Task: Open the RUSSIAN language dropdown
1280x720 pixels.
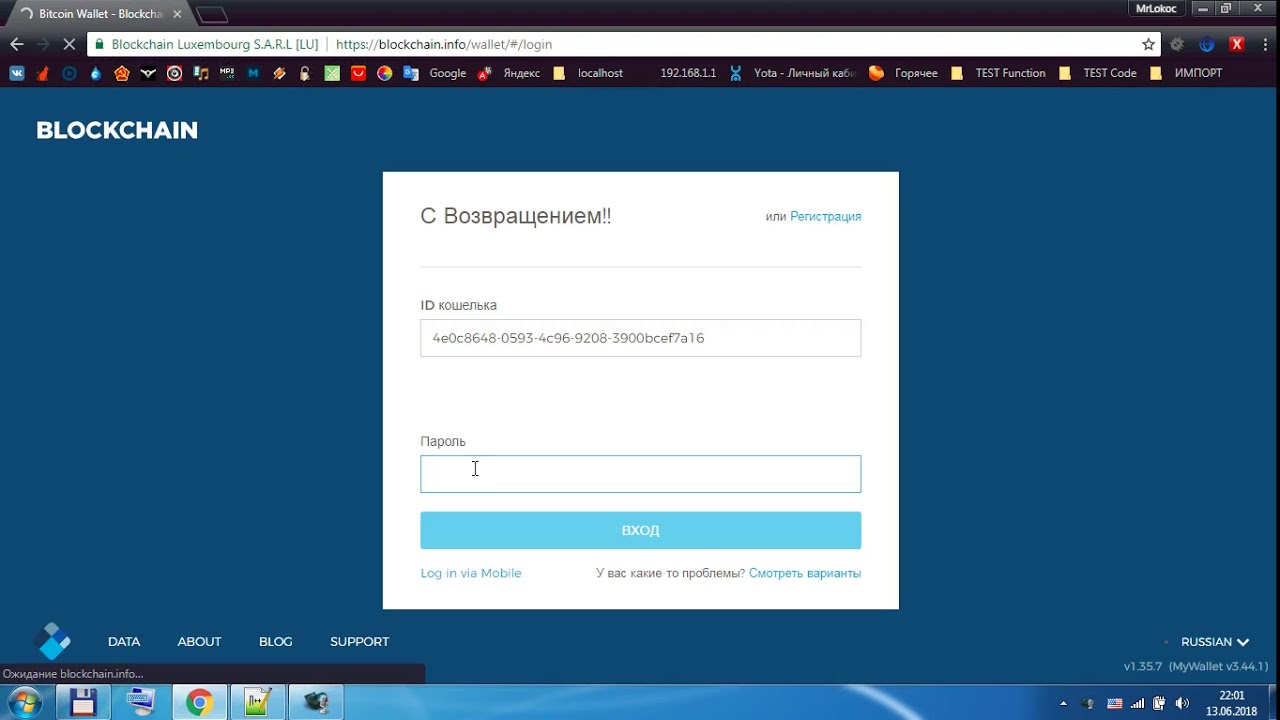Action: coord(1215,642)
